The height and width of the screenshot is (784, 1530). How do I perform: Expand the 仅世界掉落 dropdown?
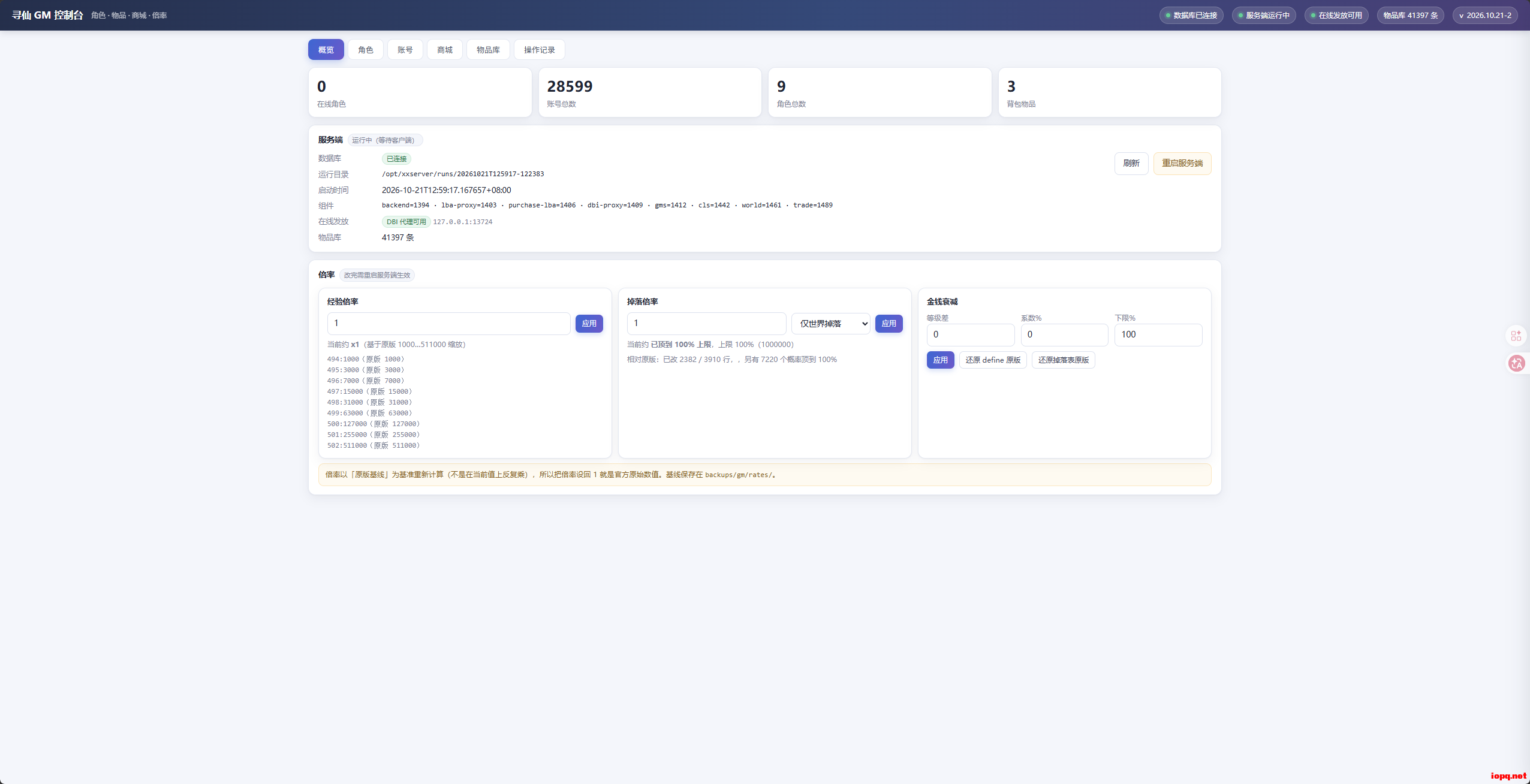point(831,324)
